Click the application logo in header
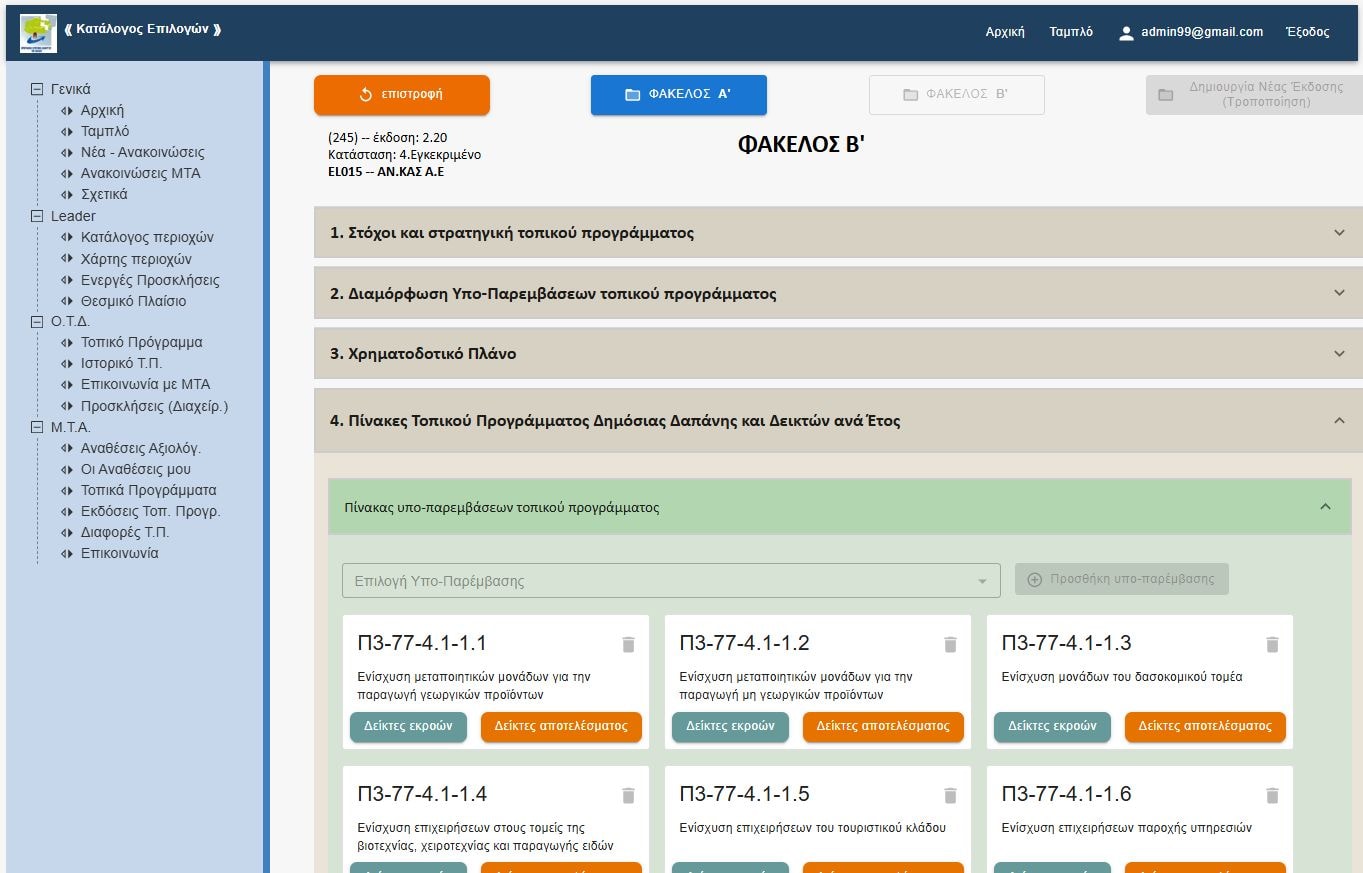1363x873 pixels. click(x=38, y=33)
